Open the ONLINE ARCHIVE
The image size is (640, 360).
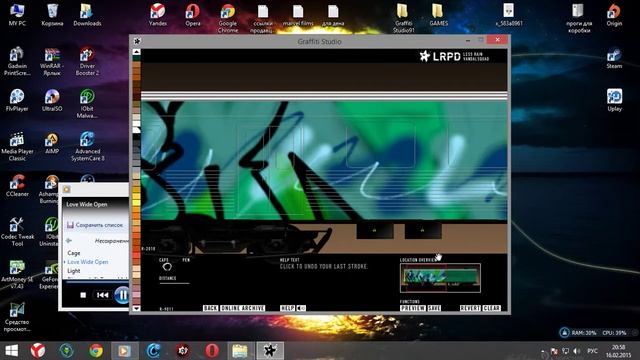tap(243, 308)
